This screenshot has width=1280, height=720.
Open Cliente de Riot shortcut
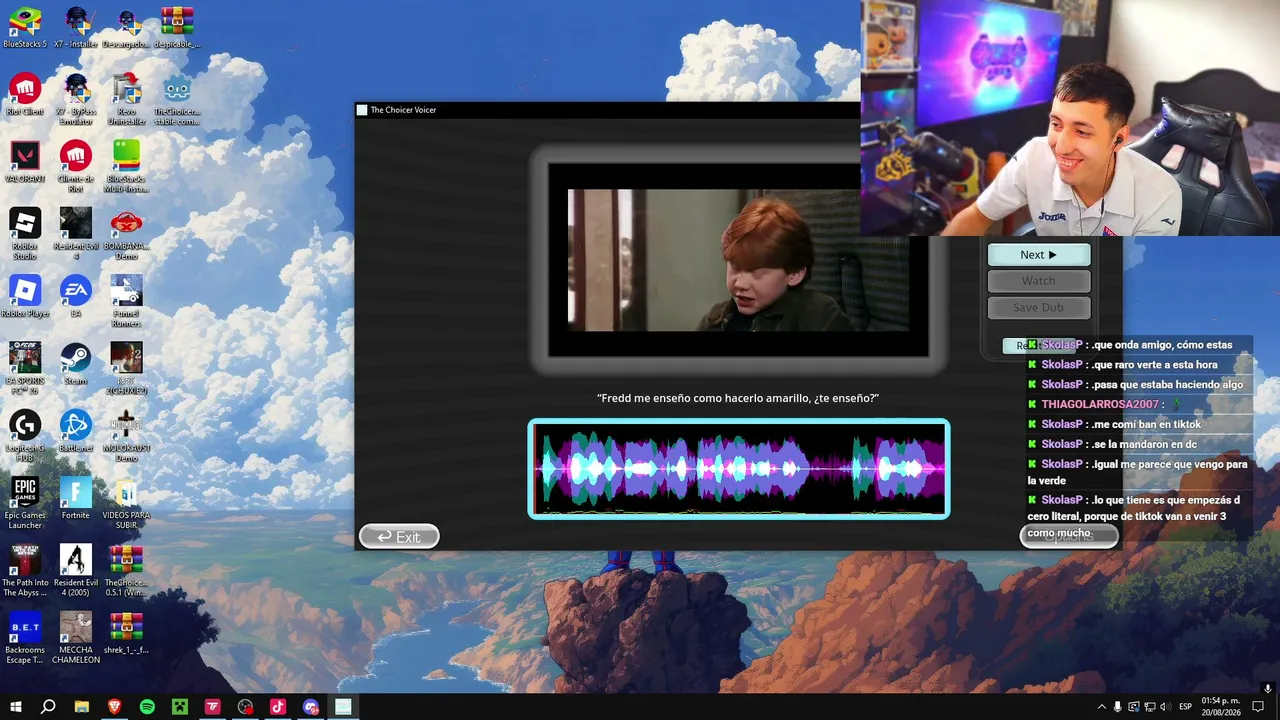click(76, 166)
